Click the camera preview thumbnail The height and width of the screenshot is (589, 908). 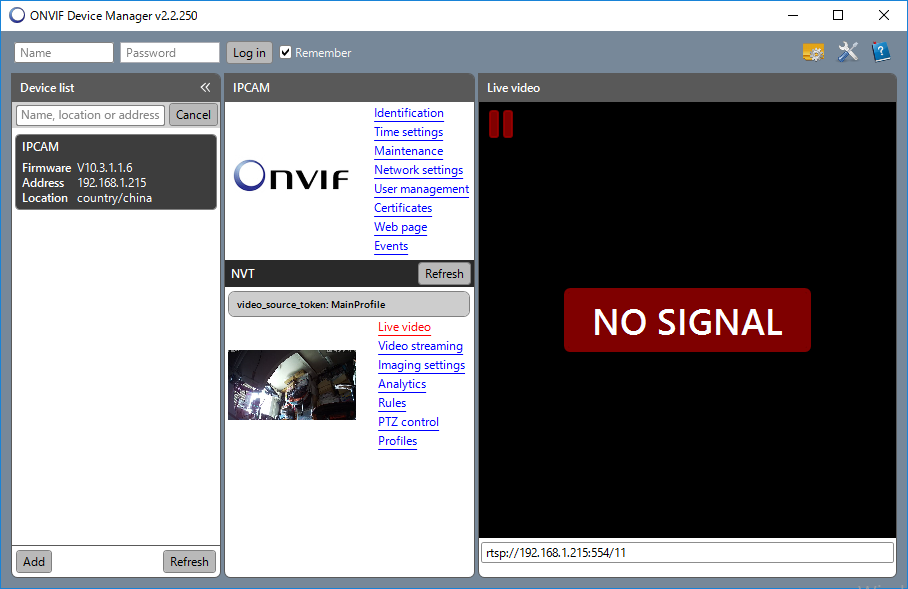pyautogui.click(x=292, y=385)
